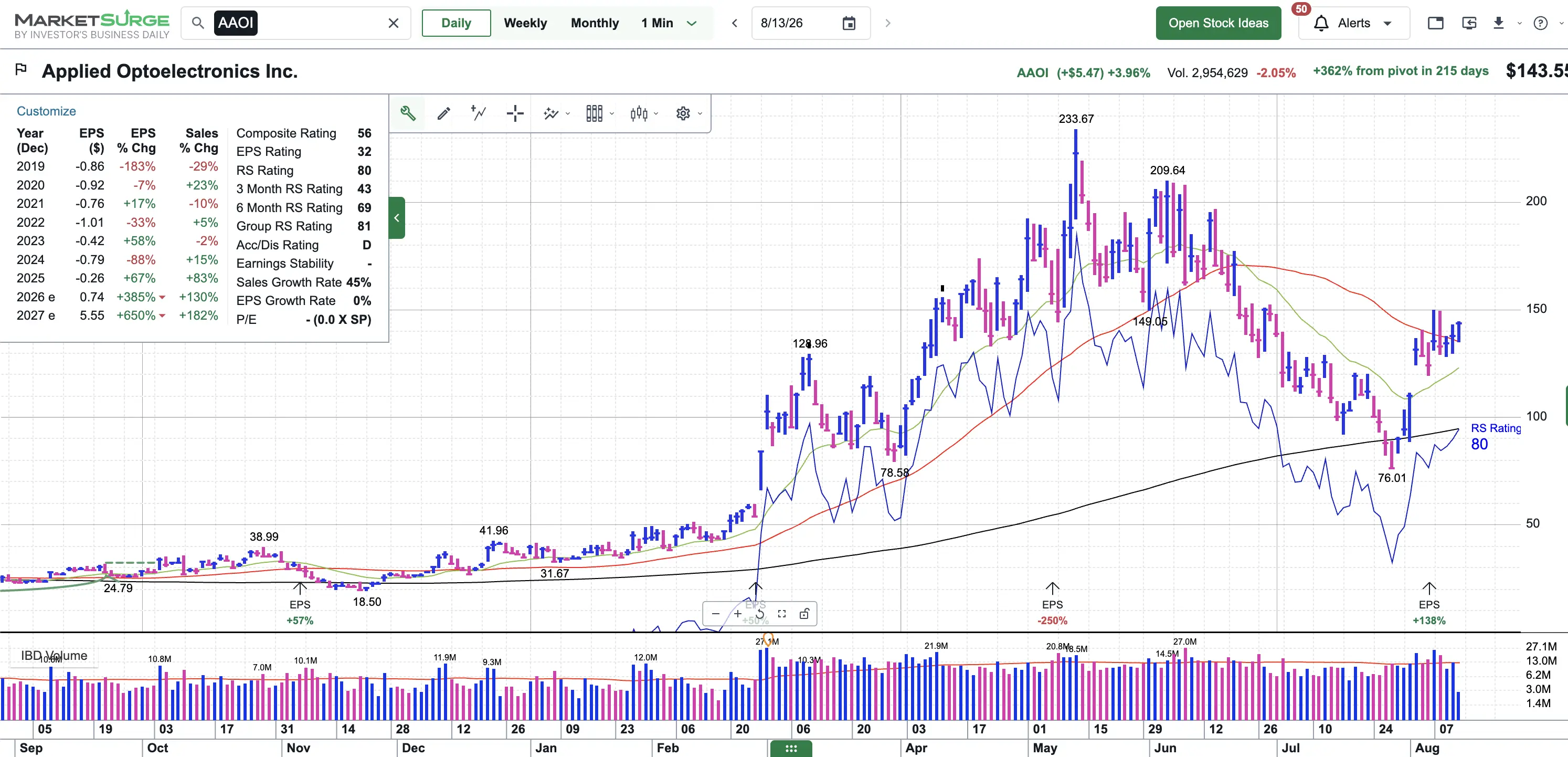Screen dimensions: 1568x757
Task: Open the calendar date picker icon
Action: point(849,23)
